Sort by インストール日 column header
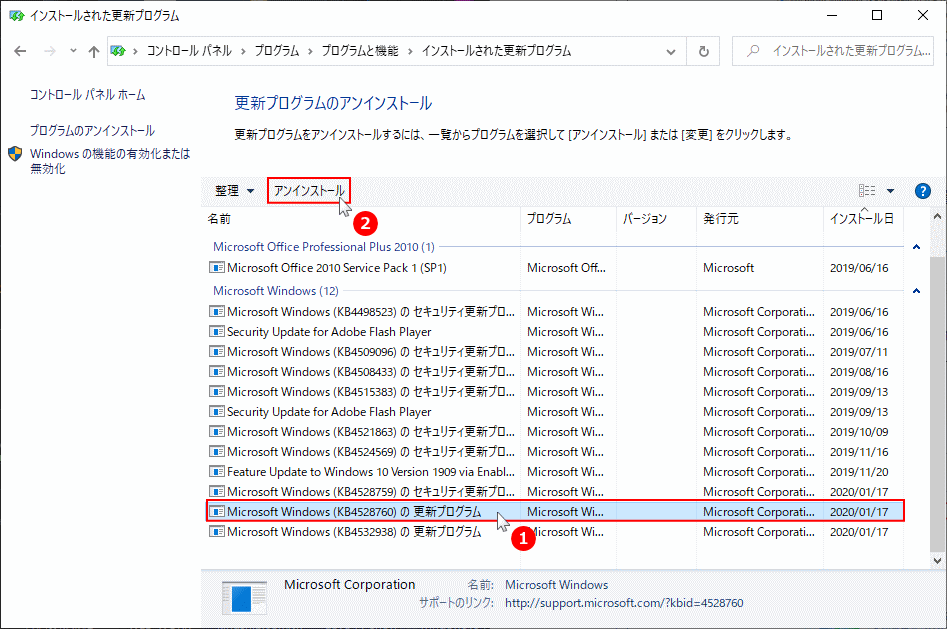The height and width of the screenshot is (629, 947). tap(863, 219)
